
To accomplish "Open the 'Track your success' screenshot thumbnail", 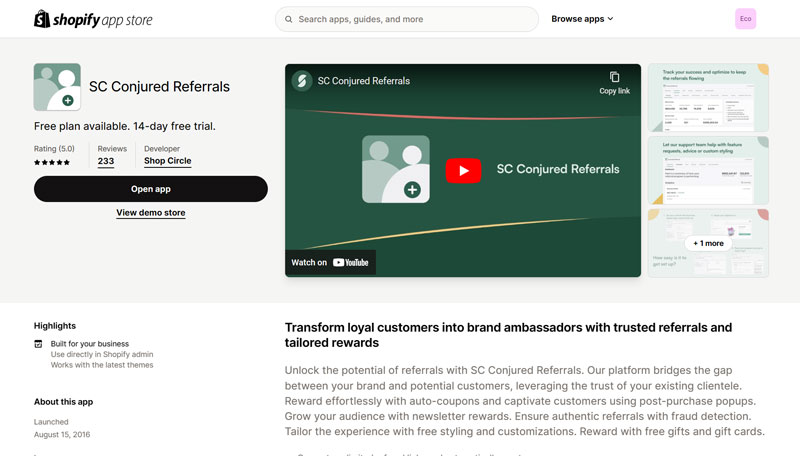I will [708, 97].
